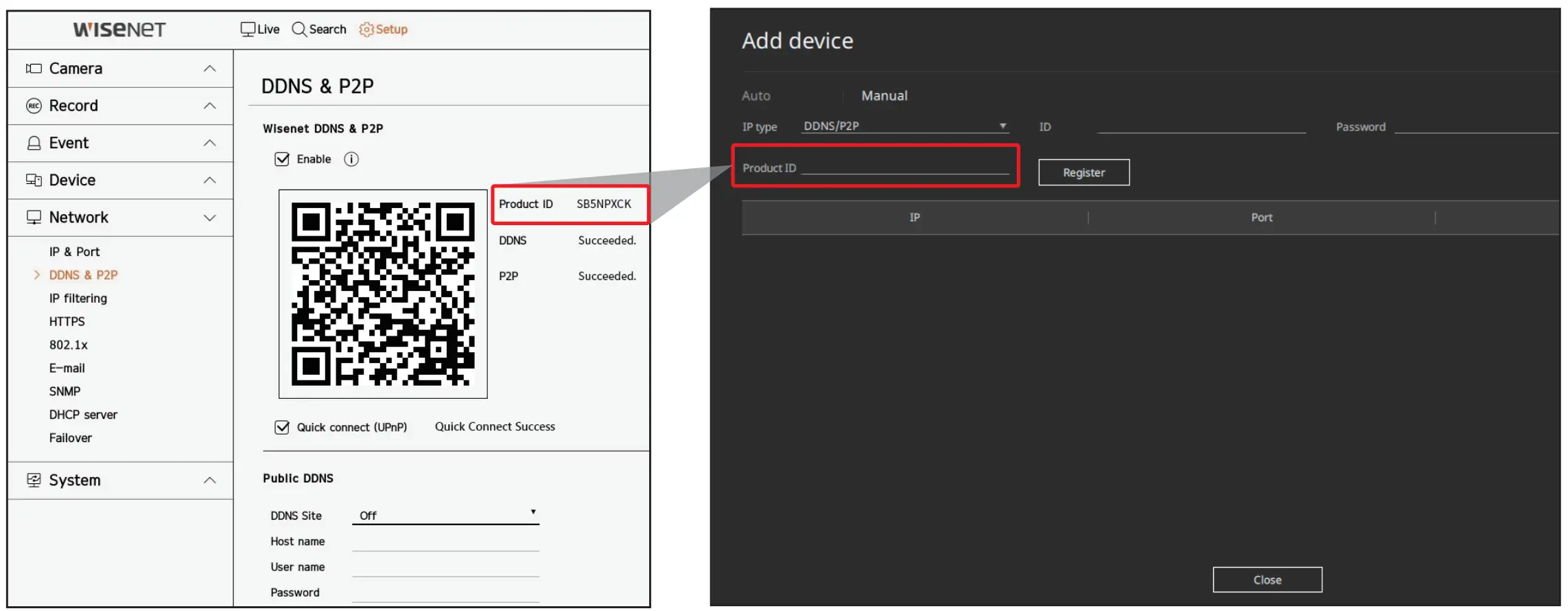Open Setup via the gear icon
Viewport: 1568px width, 611px height.
click(x=366, y=30)
